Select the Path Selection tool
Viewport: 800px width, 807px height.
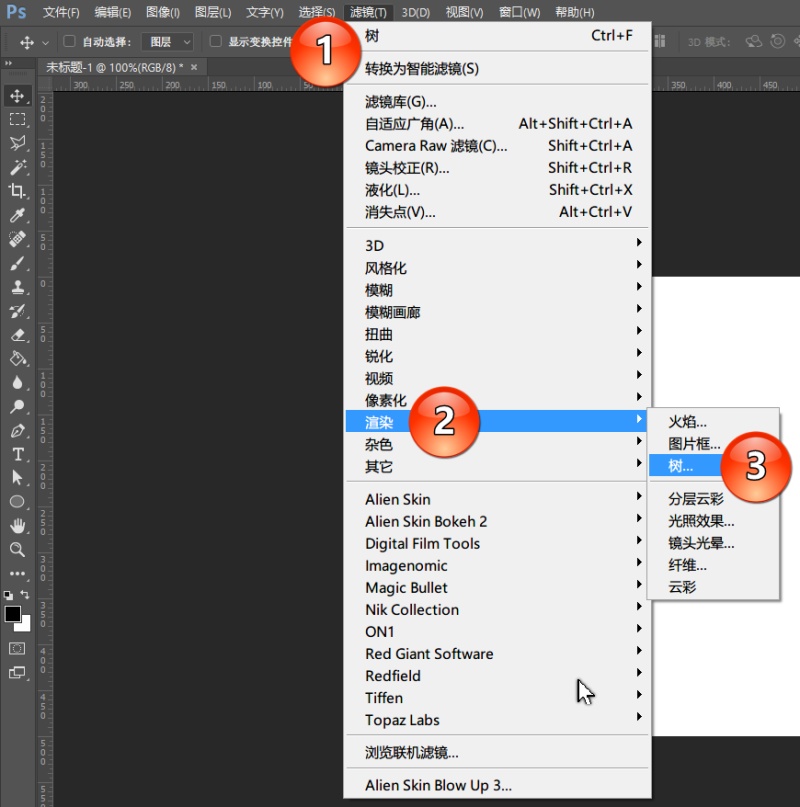pos(17,478)
